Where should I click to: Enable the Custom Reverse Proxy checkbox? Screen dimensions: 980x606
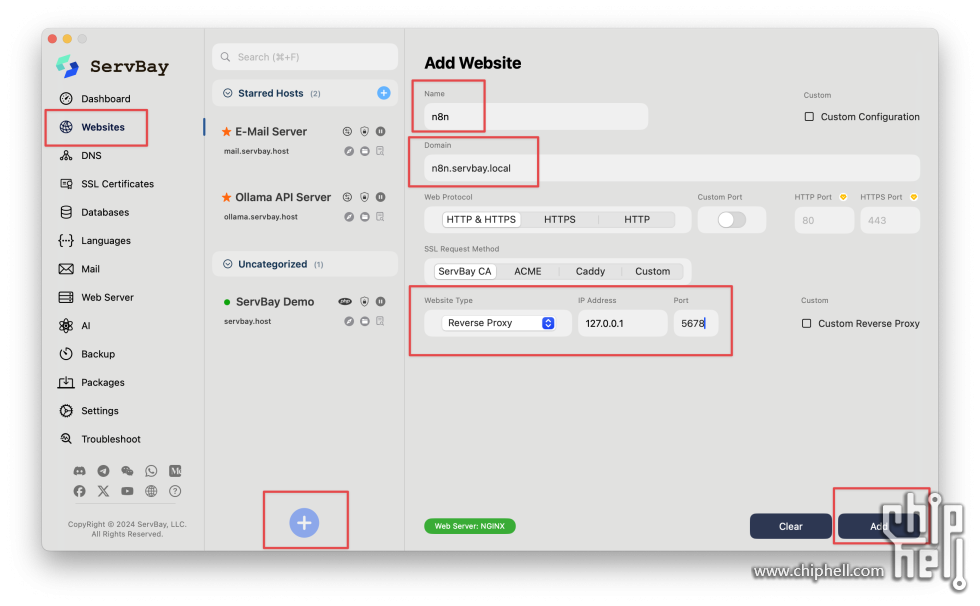(807, 324)
